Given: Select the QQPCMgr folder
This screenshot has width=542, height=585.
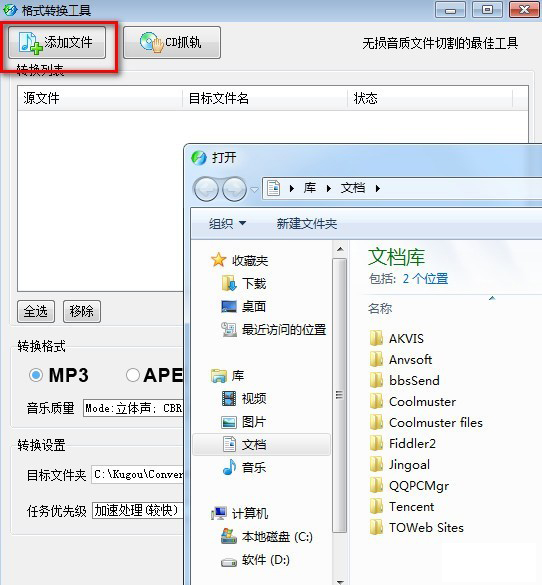Looking at the screenshot, I should coord(409,485).
